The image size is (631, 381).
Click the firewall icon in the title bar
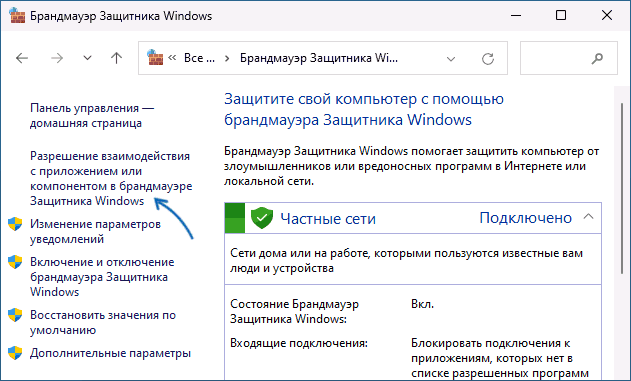click(x=17, y=16)
